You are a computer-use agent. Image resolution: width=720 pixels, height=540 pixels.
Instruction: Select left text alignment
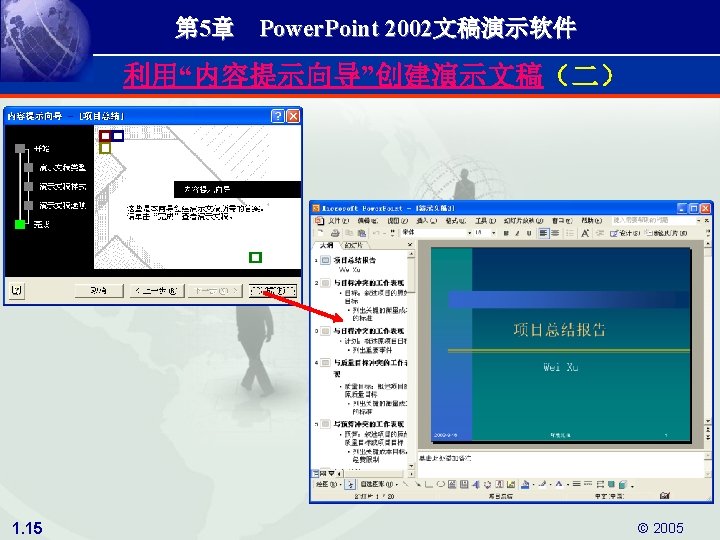click(x=543, y=233)
